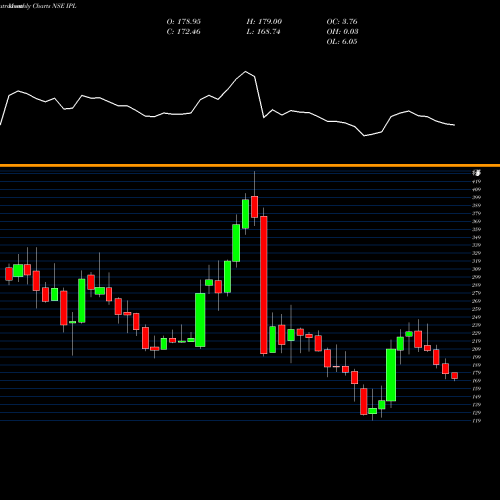Click the 399 price axis label
Viewport: 500px width, 500px height.
click(x=477, y=197)
